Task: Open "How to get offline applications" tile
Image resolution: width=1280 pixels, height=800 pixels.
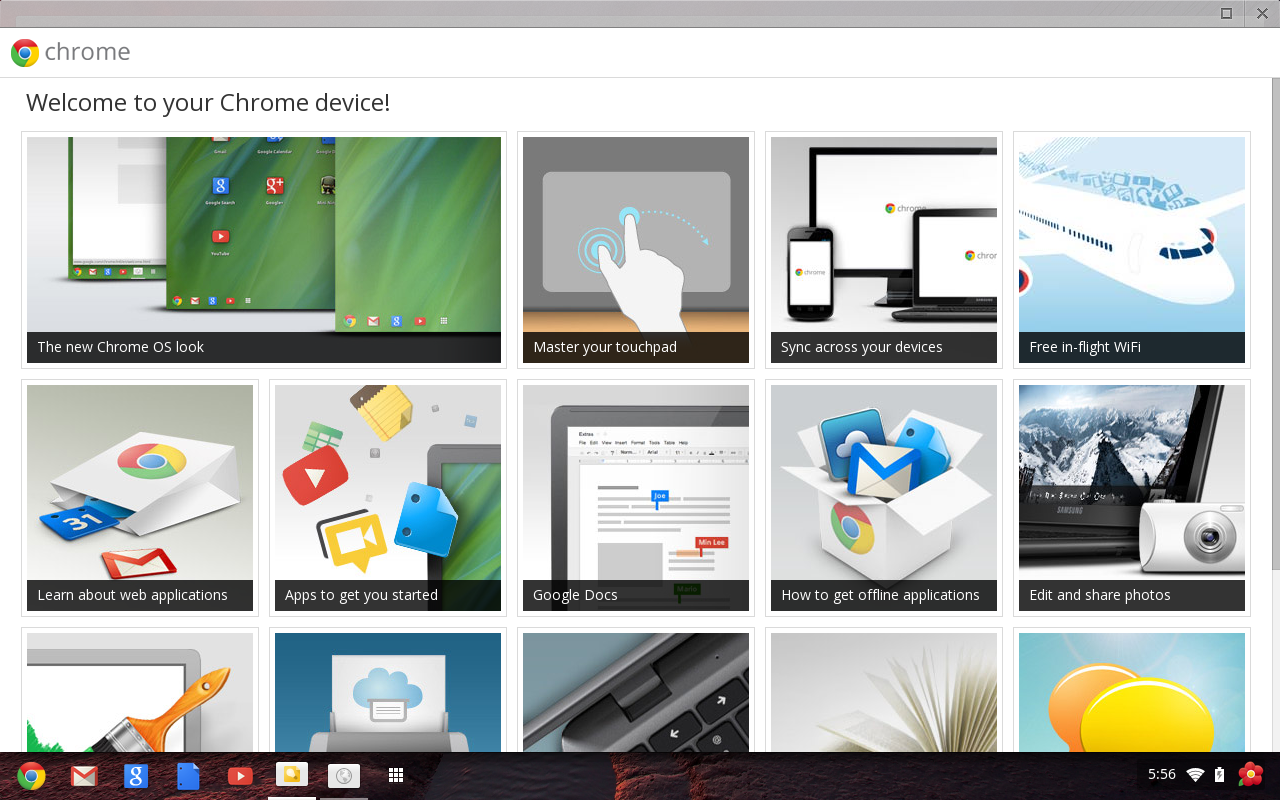Action: (x=884, y=497)
